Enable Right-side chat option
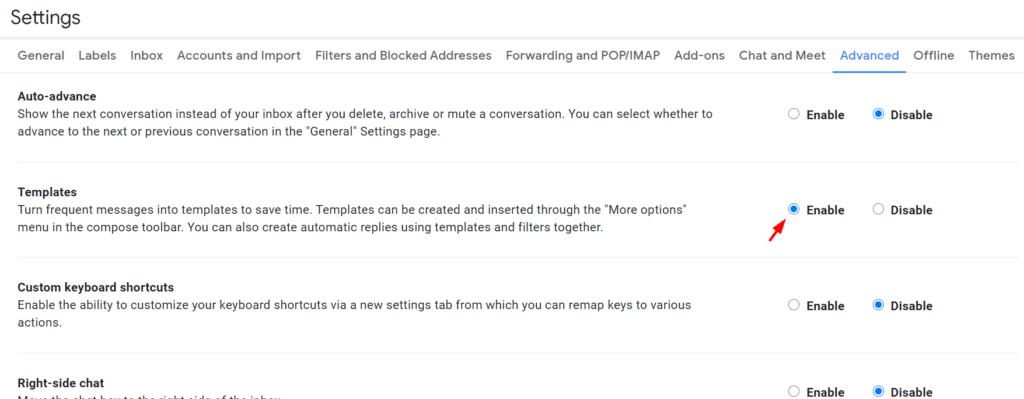 click(794, 391)
